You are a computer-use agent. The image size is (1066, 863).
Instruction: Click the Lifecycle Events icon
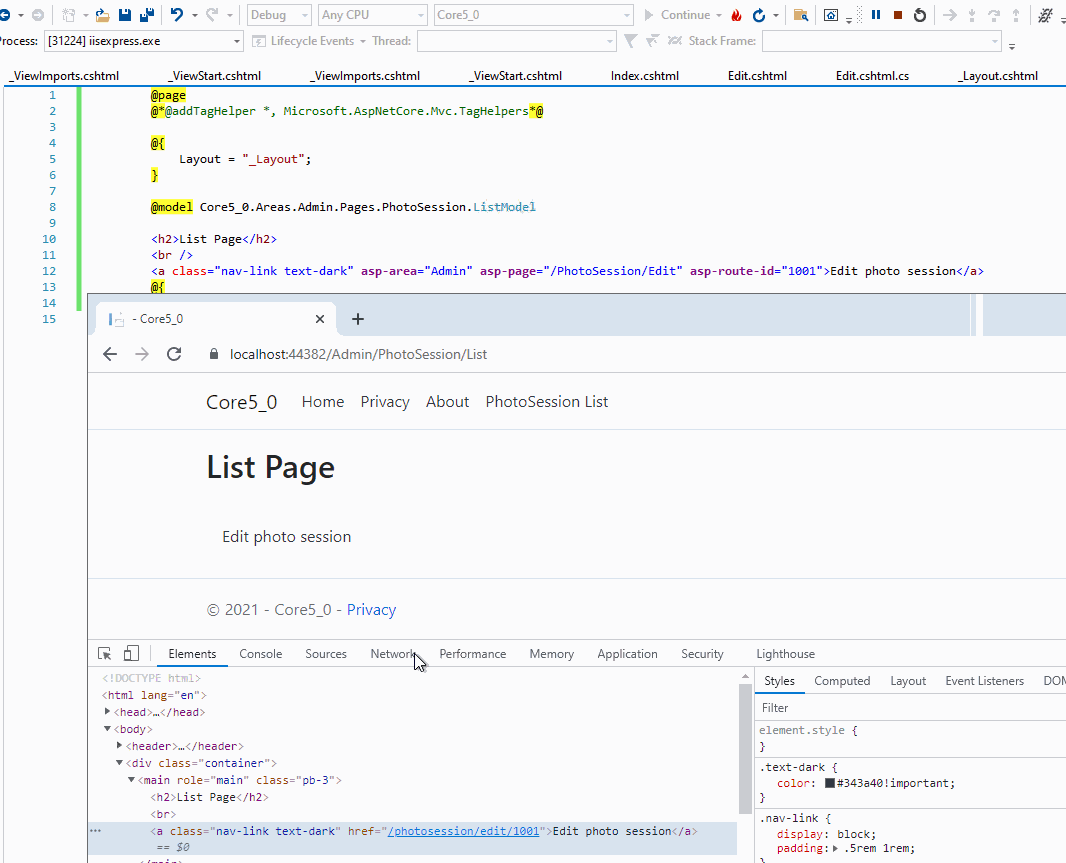tap(258, 41)
